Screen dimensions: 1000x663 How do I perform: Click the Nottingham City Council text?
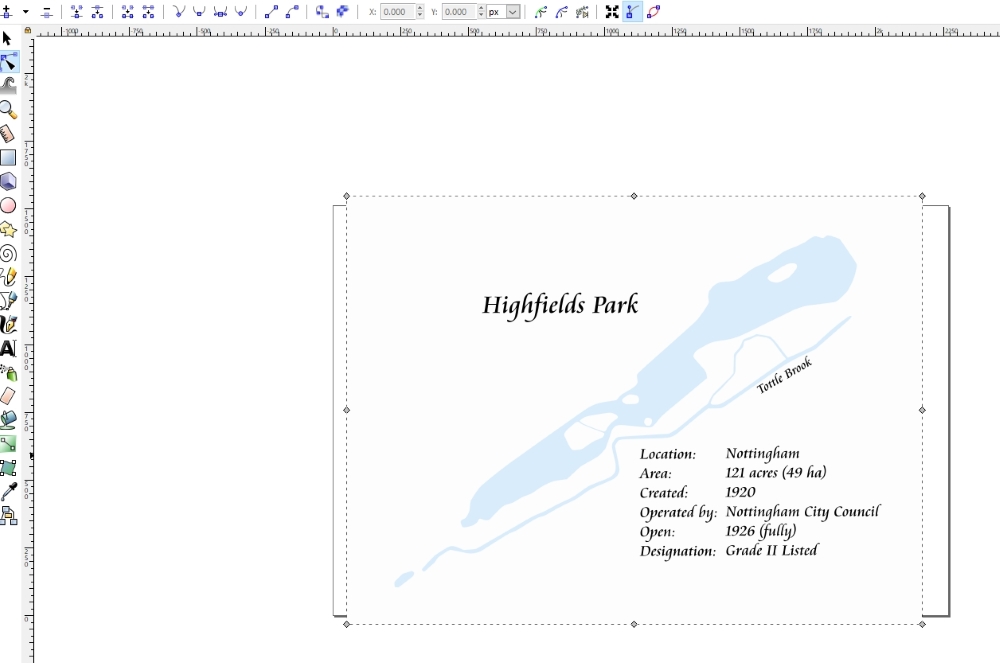[x=802, y=512]
